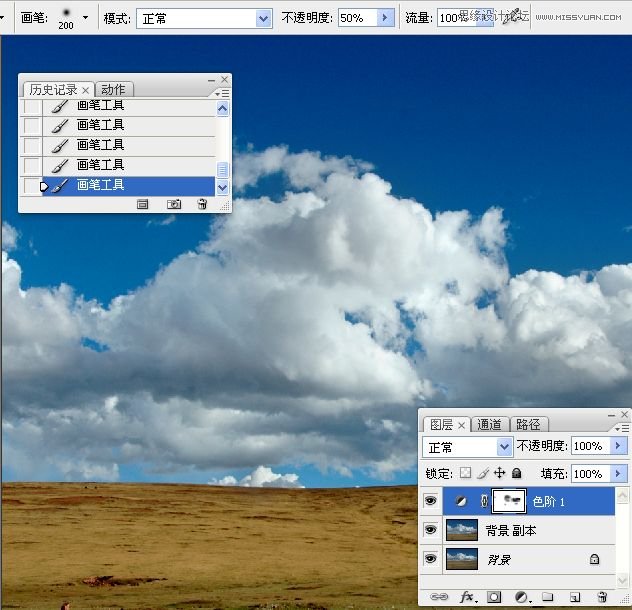Hide the 背景 副本 layer

point(430,530)
